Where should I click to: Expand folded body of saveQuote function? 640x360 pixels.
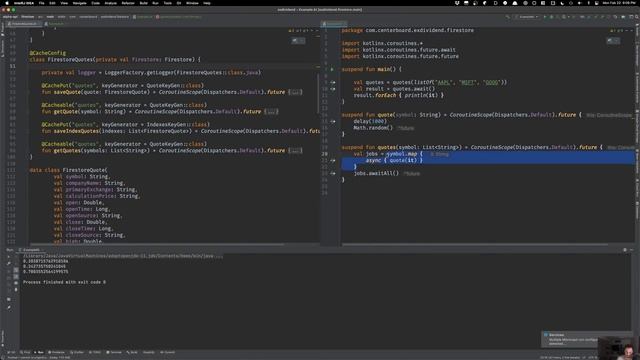(295, 92)
